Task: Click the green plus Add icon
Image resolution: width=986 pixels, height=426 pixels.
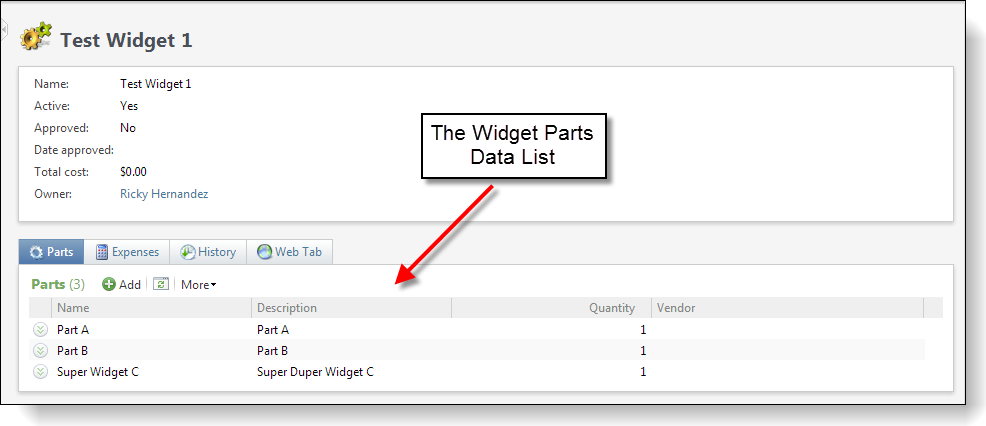Action: 109,285
